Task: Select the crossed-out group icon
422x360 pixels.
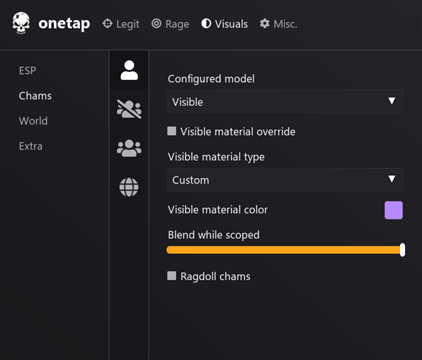Action: pos(129,109)
